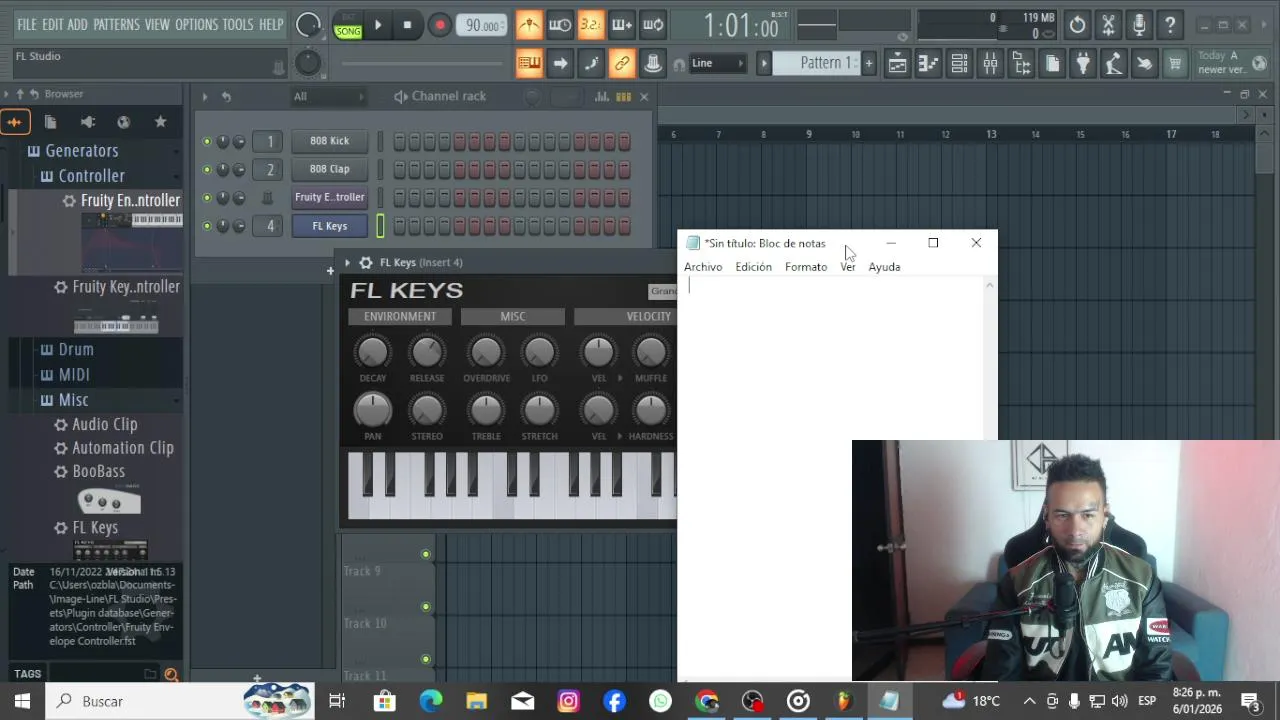Open Instagram from the taskbar

(x=569, y=701)
